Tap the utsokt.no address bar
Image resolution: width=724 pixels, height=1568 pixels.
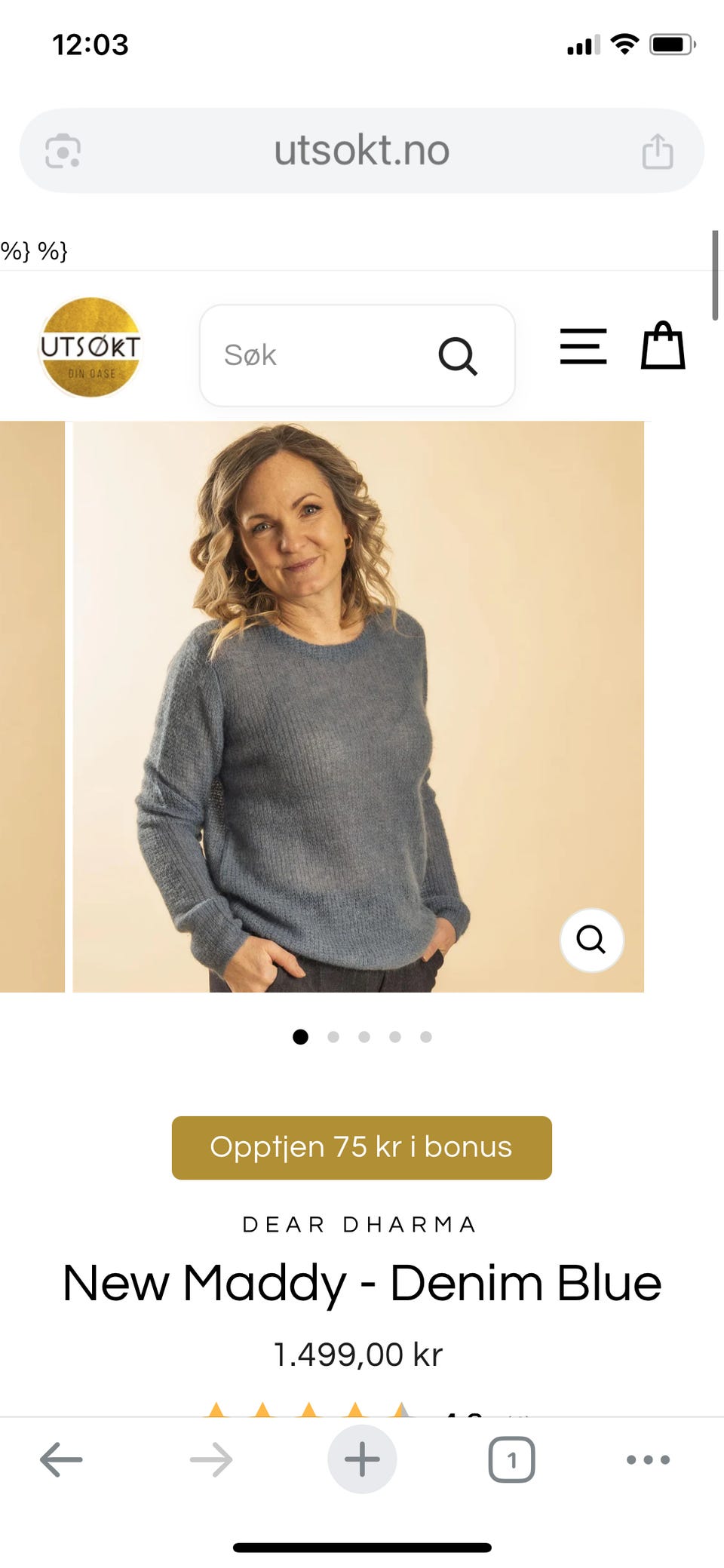point(362,150)
